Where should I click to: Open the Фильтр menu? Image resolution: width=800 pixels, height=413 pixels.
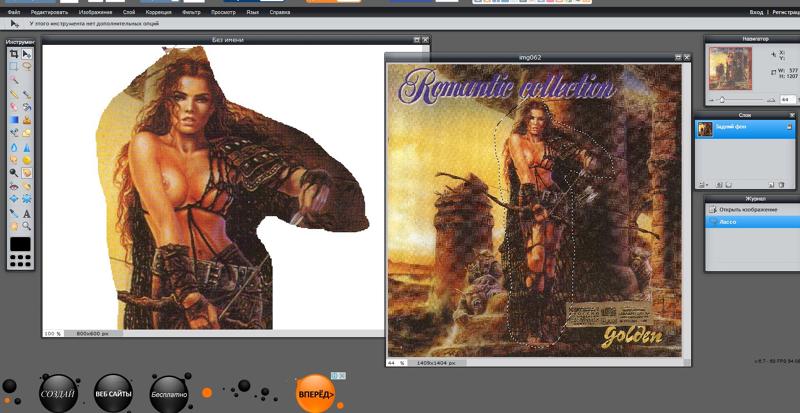pyautogui.click(x=191, y=12)
